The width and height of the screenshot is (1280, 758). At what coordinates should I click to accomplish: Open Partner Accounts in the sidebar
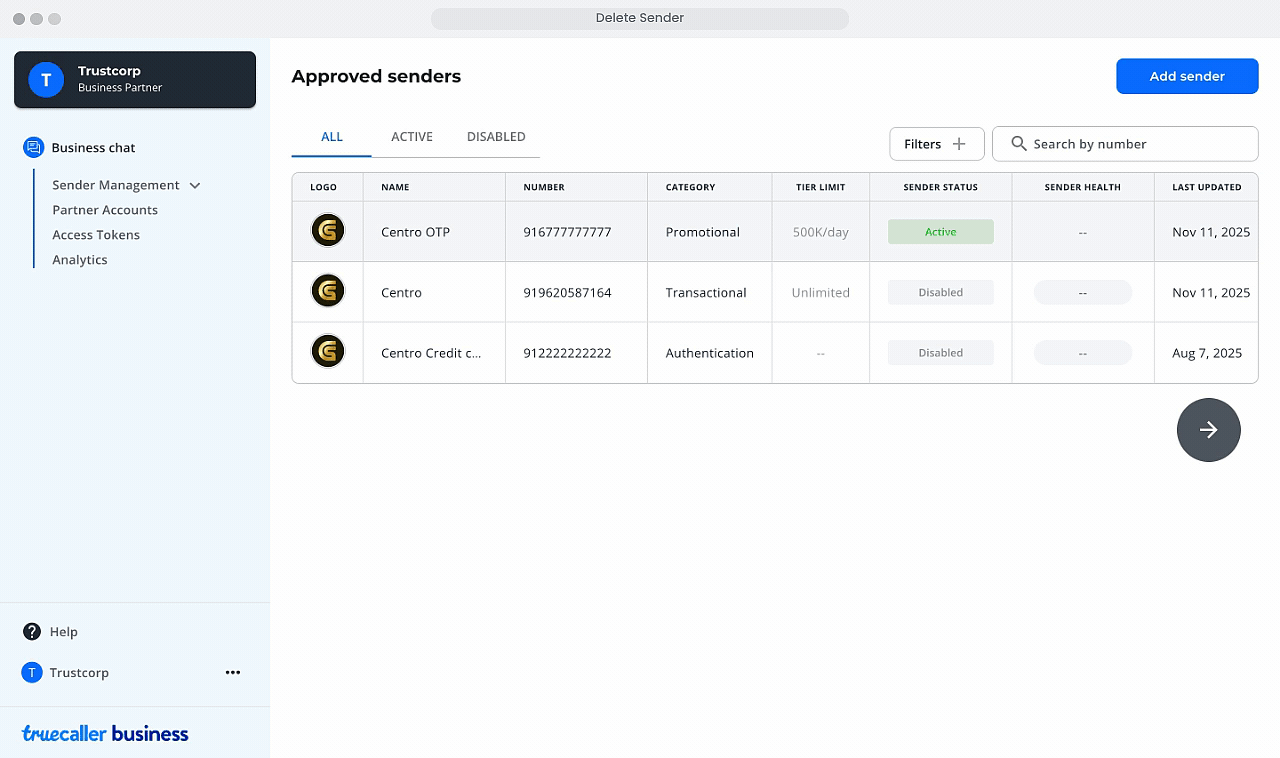(105, 210)
